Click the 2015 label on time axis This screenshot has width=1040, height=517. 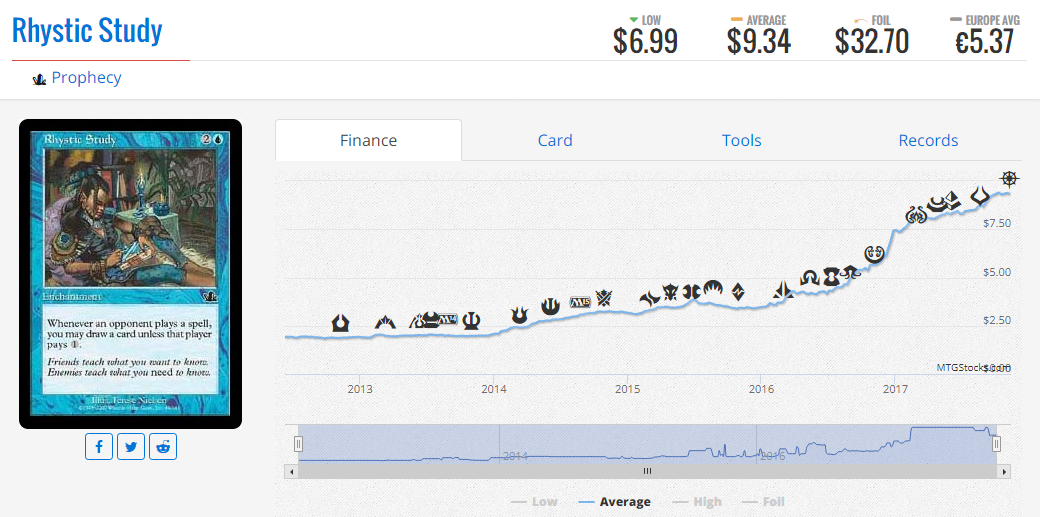tap(627, 388)
